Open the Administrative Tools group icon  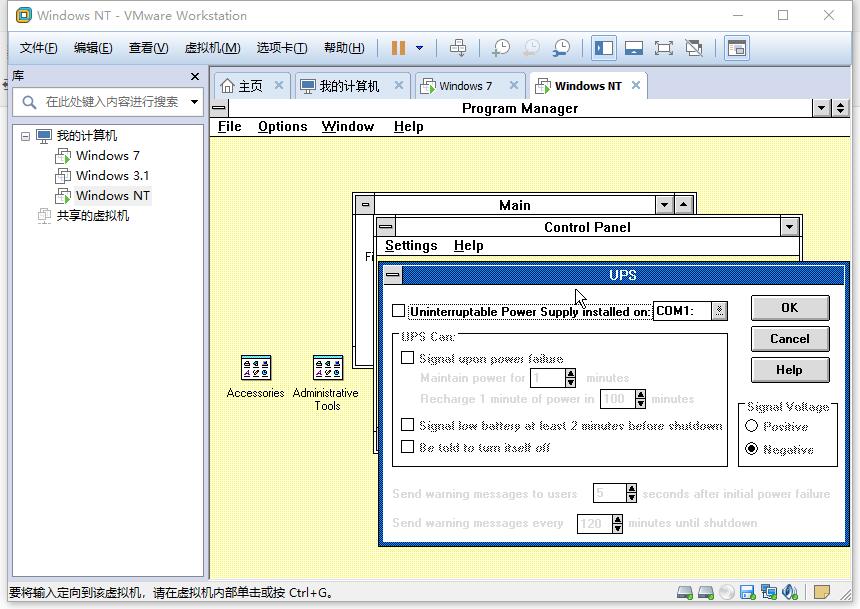[327, 368]
